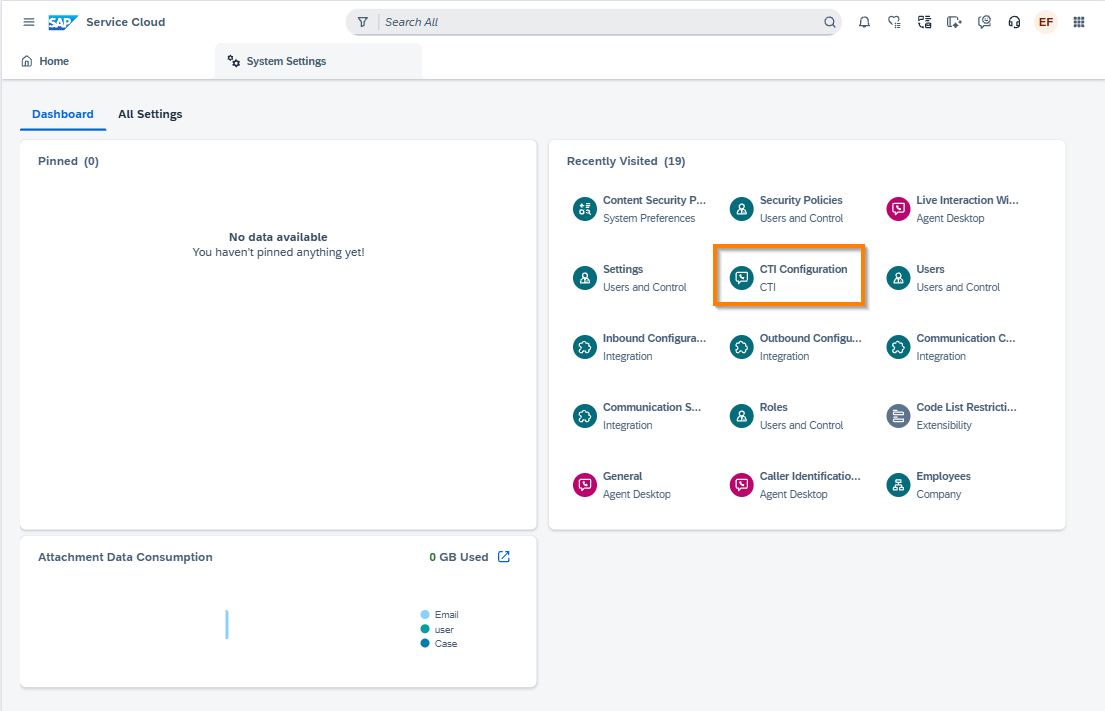The image size is (1105, 711).
Task: Click the icon right of the heart icon
Action: tap(925, 22)
